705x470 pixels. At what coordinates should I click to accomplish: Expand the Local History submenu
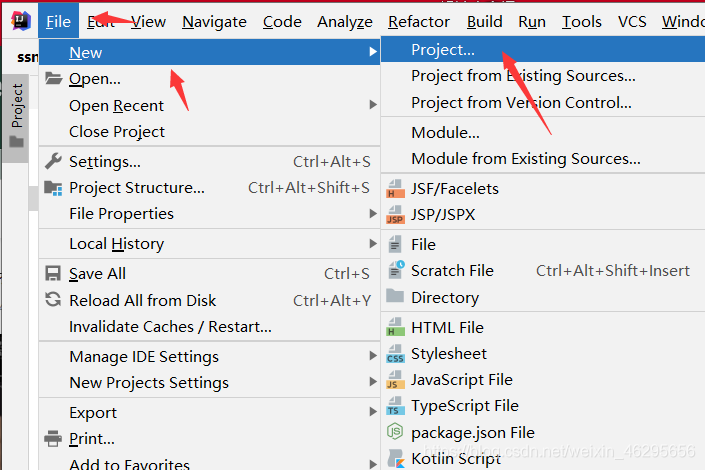pyautogui.click(x=373, y=244)
